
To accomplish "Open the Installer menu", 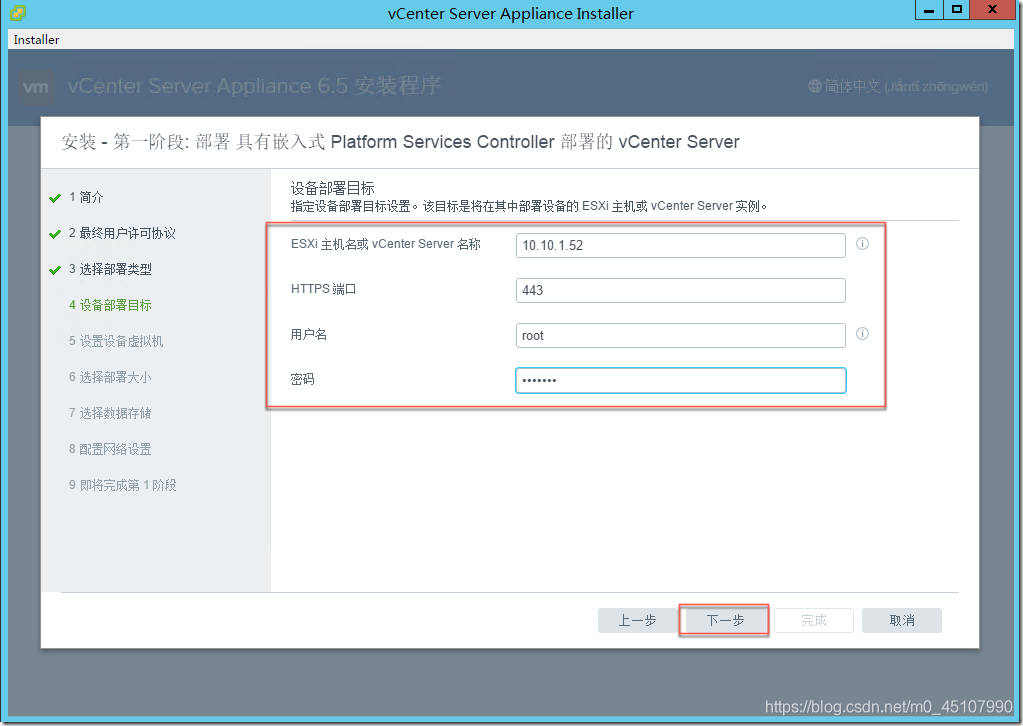I will [36, 40].
